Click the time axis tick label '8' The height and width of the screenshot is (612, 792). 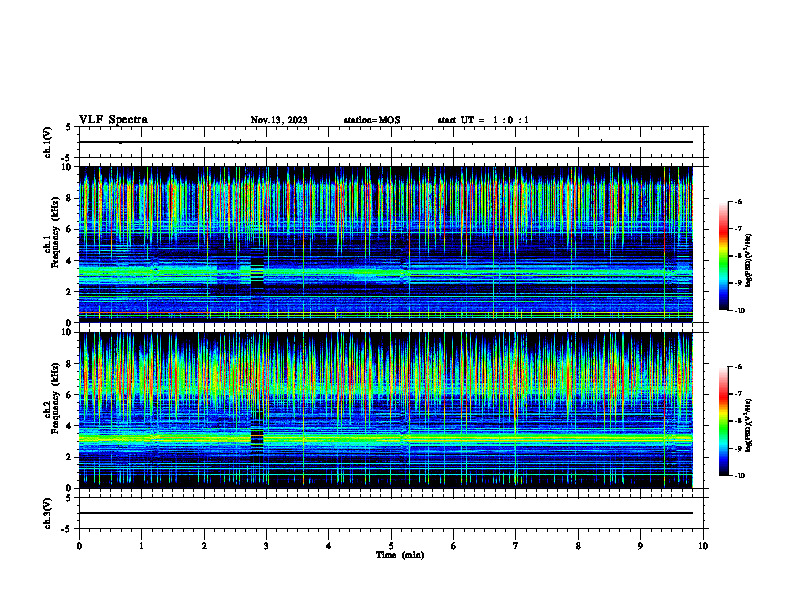tap(578, 546)
